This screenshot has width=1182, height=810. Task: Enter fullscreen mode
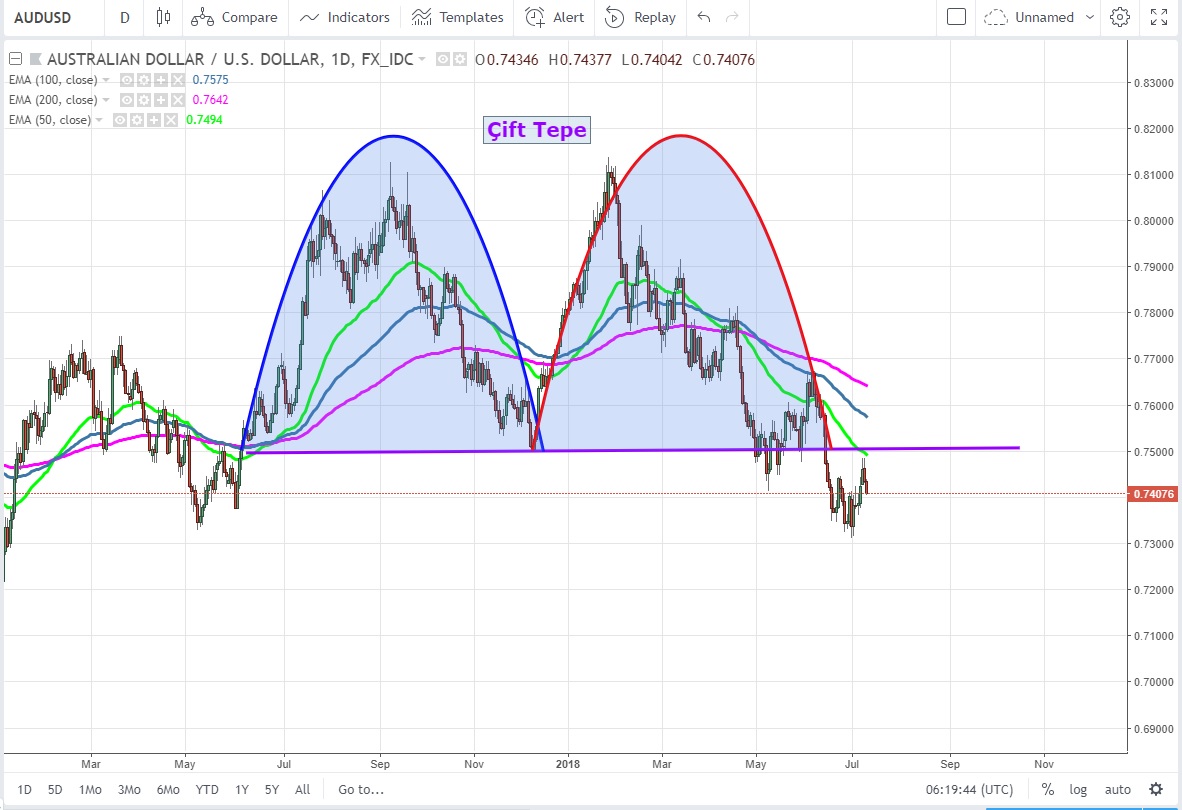(x=1159, y=17)
